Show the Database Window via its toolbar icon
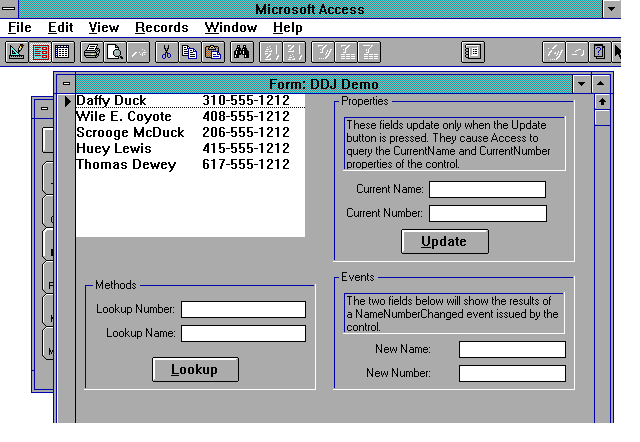 tap(473, 51)
